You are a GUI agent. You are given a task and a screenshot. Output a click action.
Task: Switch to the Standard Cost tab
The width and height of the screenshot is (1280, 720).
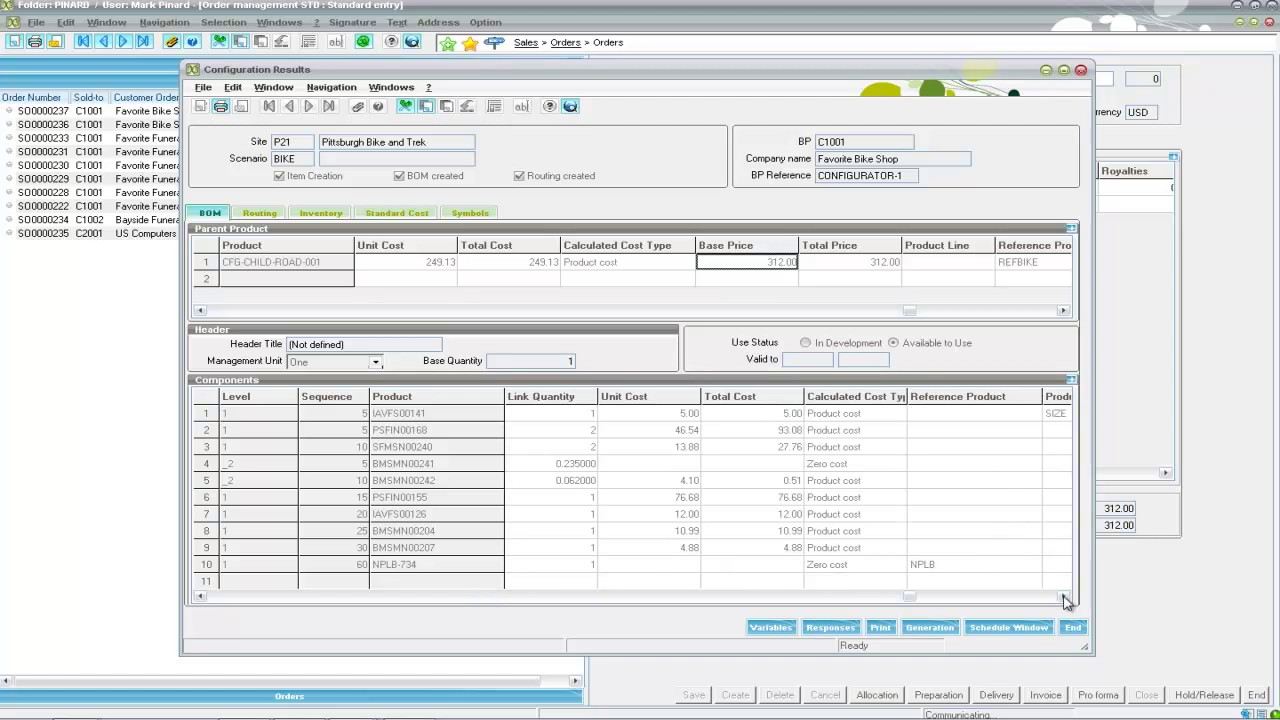point(397,213)
